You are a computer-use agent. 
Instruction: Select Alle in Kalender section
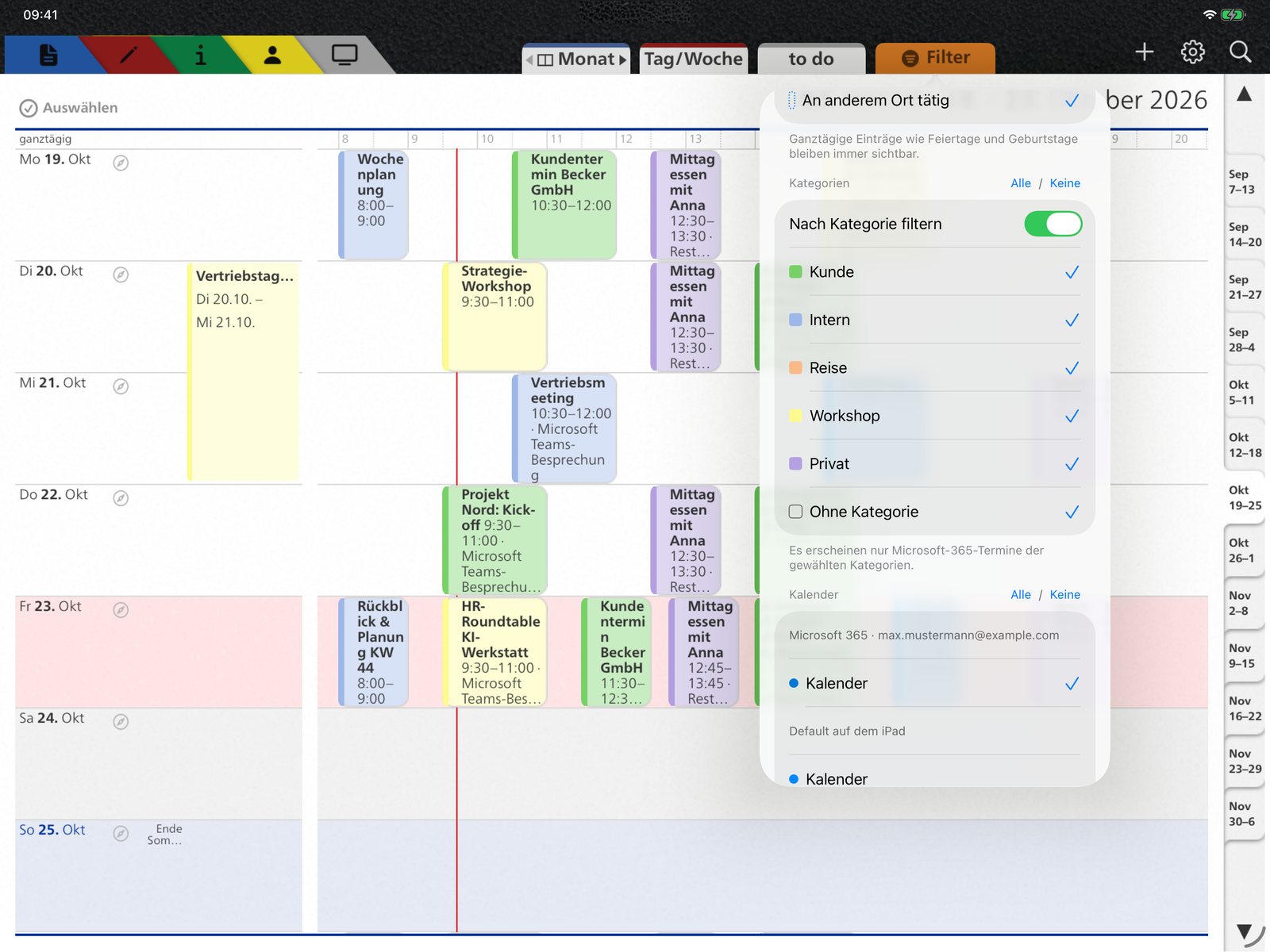(1021, 595)
